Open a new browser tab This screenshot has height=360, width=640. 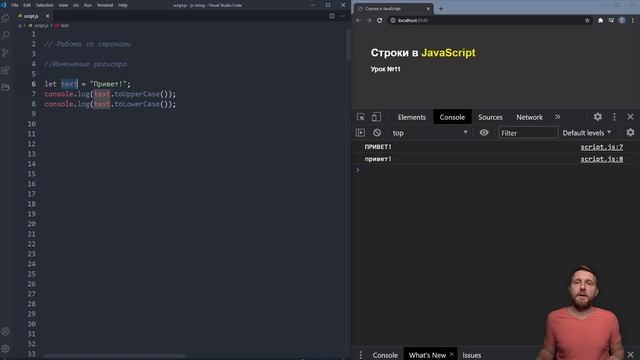441,9
